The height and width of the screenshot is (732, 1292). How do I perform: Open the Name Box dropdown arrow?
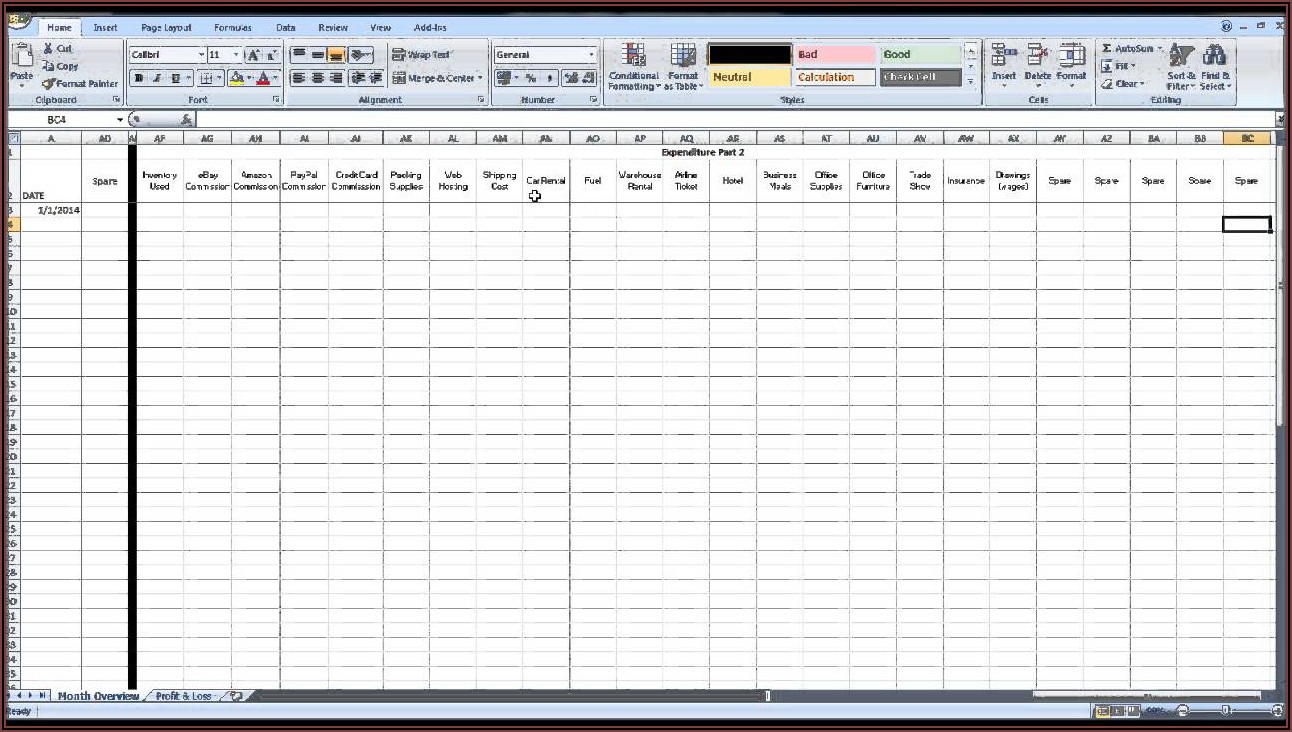tap(120, 120)
